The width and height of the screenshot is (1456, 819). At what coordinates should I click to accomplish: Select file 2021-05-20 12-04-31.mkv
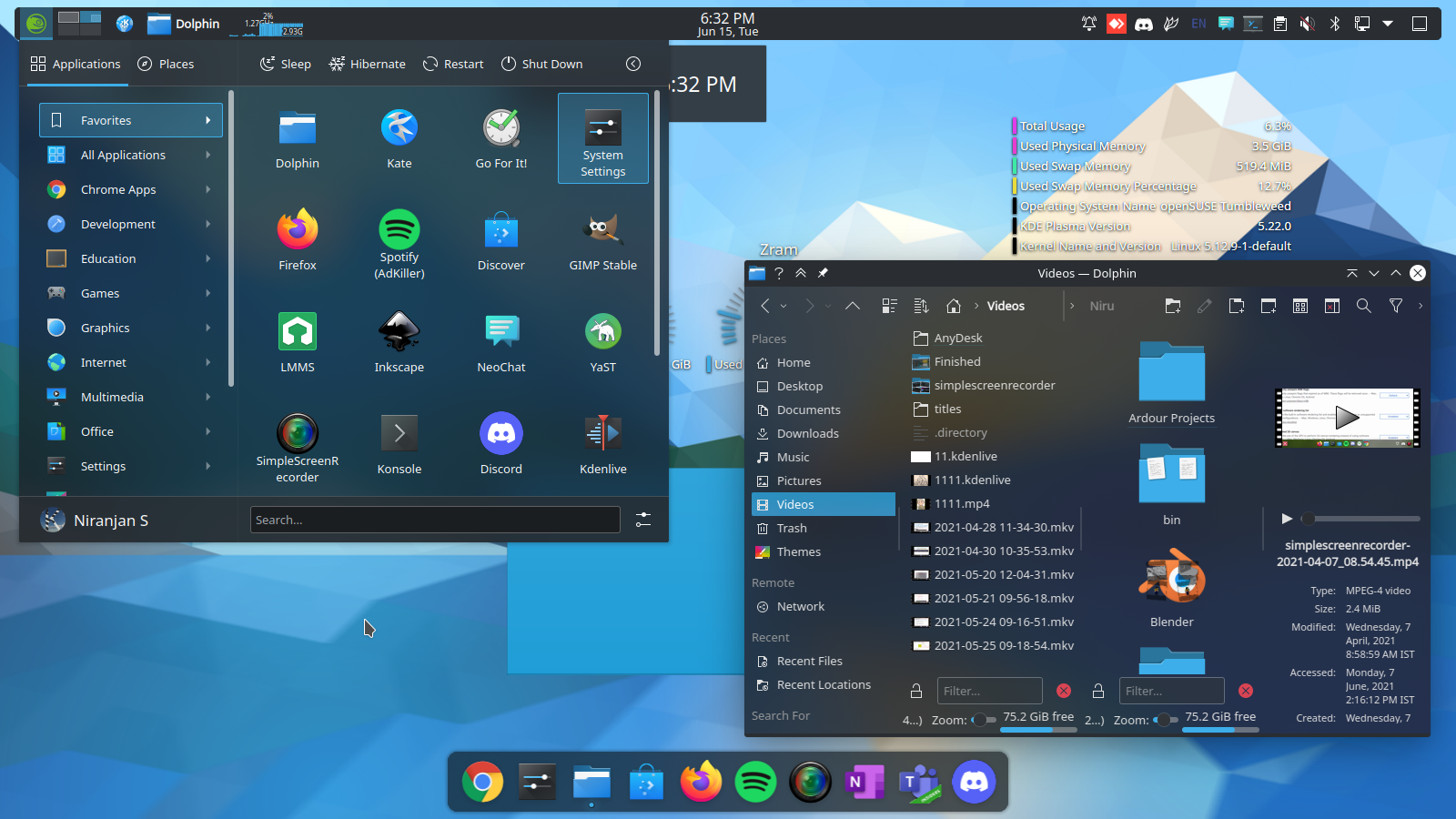[994, 575]
